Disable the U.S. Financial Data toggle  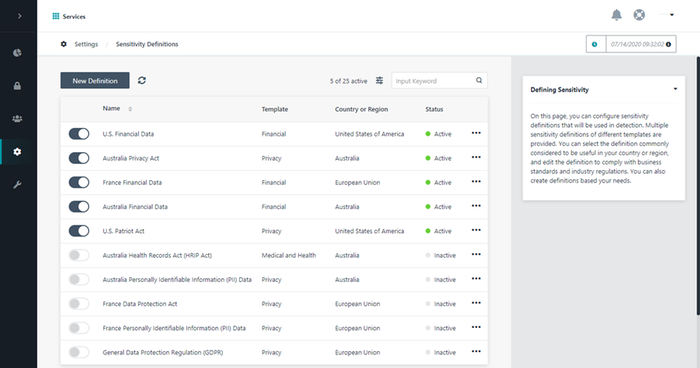point(79,134)
